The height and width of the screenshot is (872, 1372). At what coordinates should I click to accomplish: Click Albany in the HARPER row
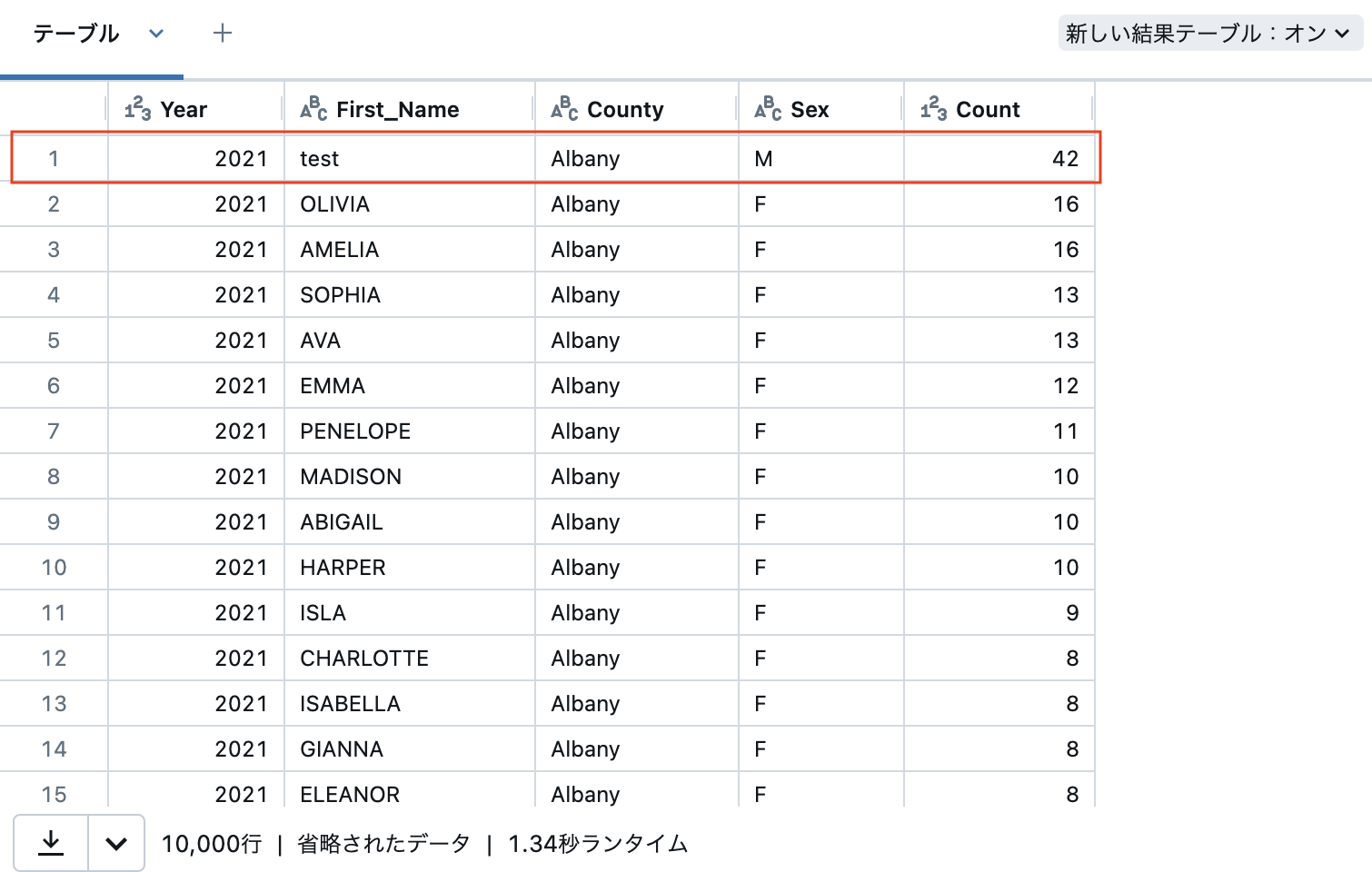coord(585,567)
